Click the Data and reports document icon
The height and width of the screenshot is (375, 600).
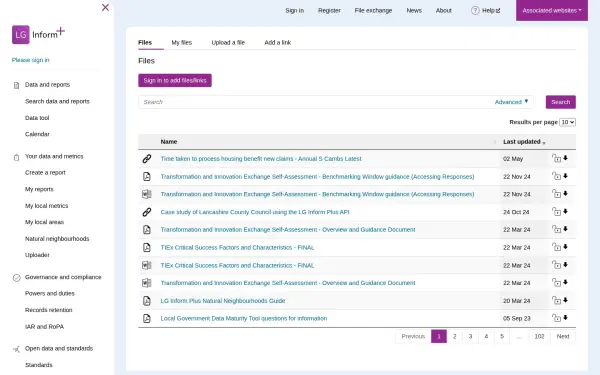tap(16, 85)
